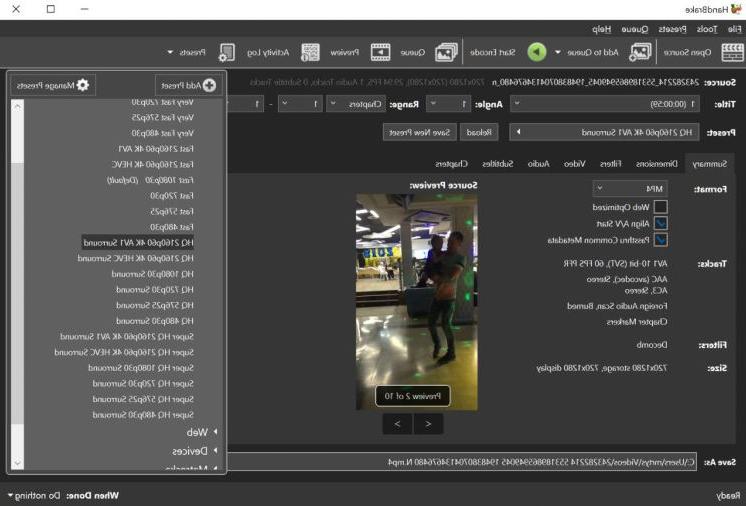Open the starting chapter dropdown next to Chapters
This screenshot has height=506, width=746.
[300, 104]
